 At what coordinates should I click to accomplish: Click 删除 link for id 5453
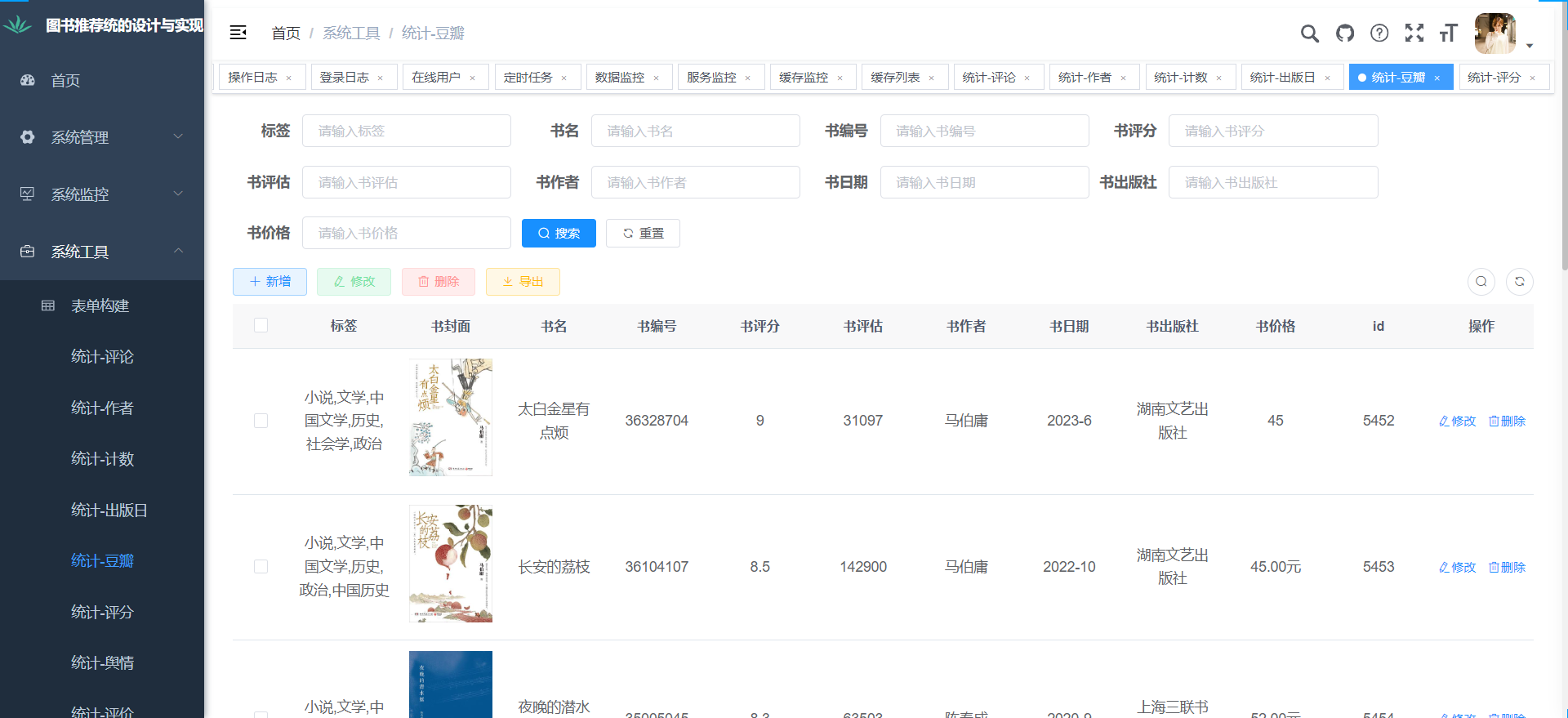[1507, 567]
